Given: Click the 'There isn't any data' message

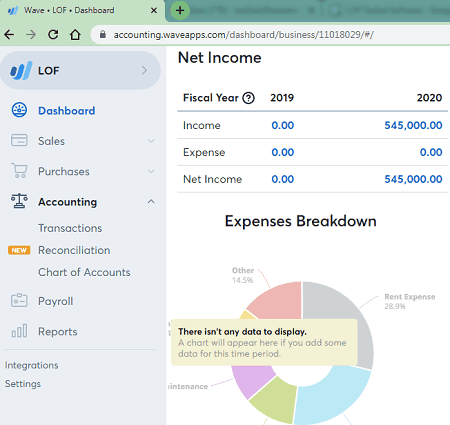Looking at the screenshot, I should [264, 342].
